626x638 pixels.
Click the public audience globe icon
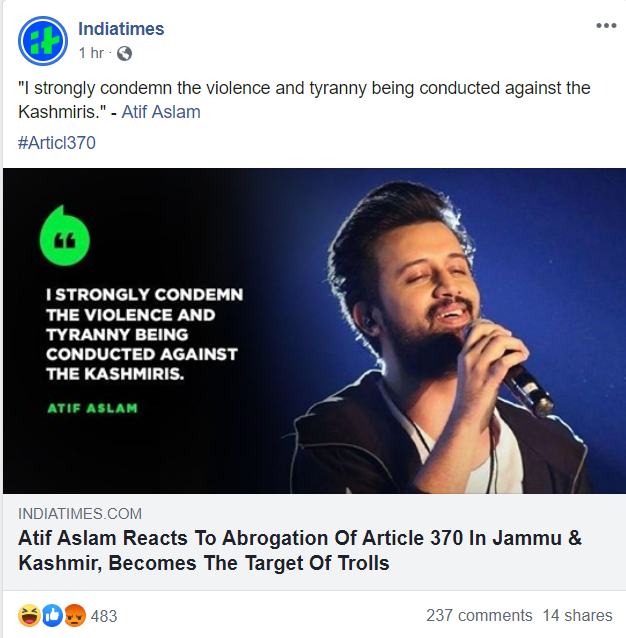(124, 54)
